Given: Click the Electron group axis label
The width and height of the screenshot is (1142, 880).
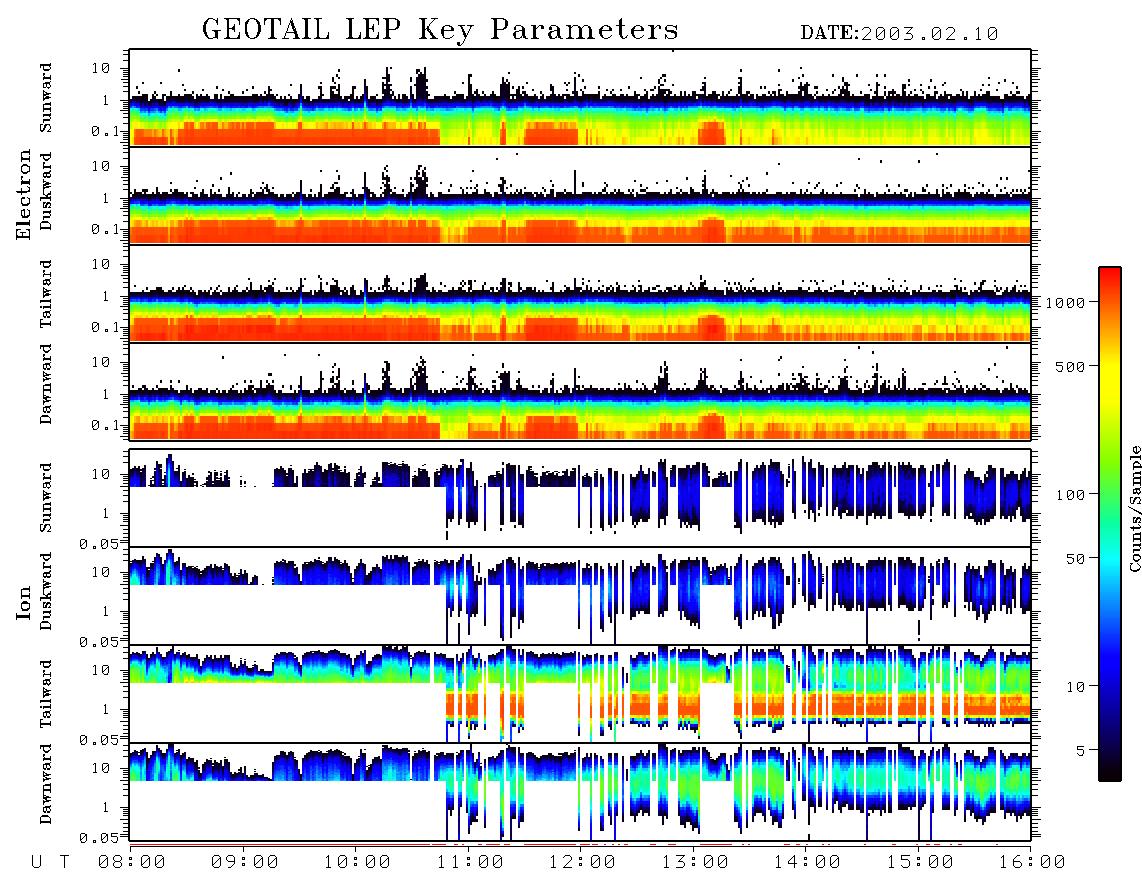Looking at the screenshot, I should (24, 195).
